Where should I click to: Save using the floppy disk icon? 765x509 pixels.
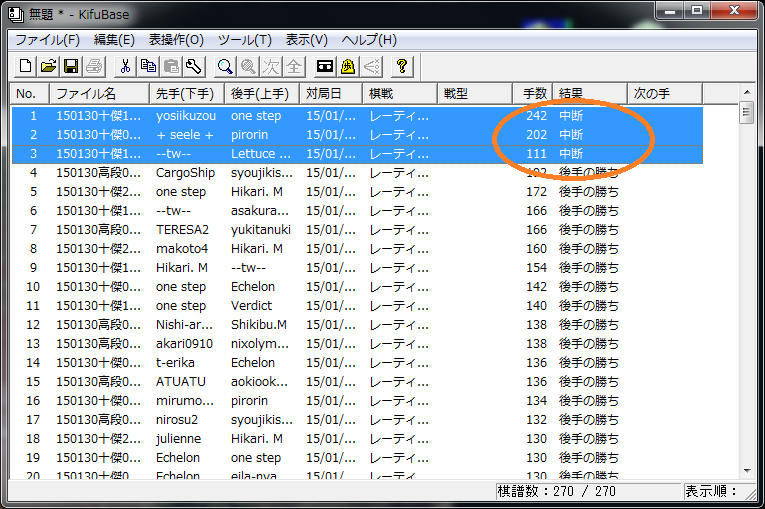coord(71,67)
